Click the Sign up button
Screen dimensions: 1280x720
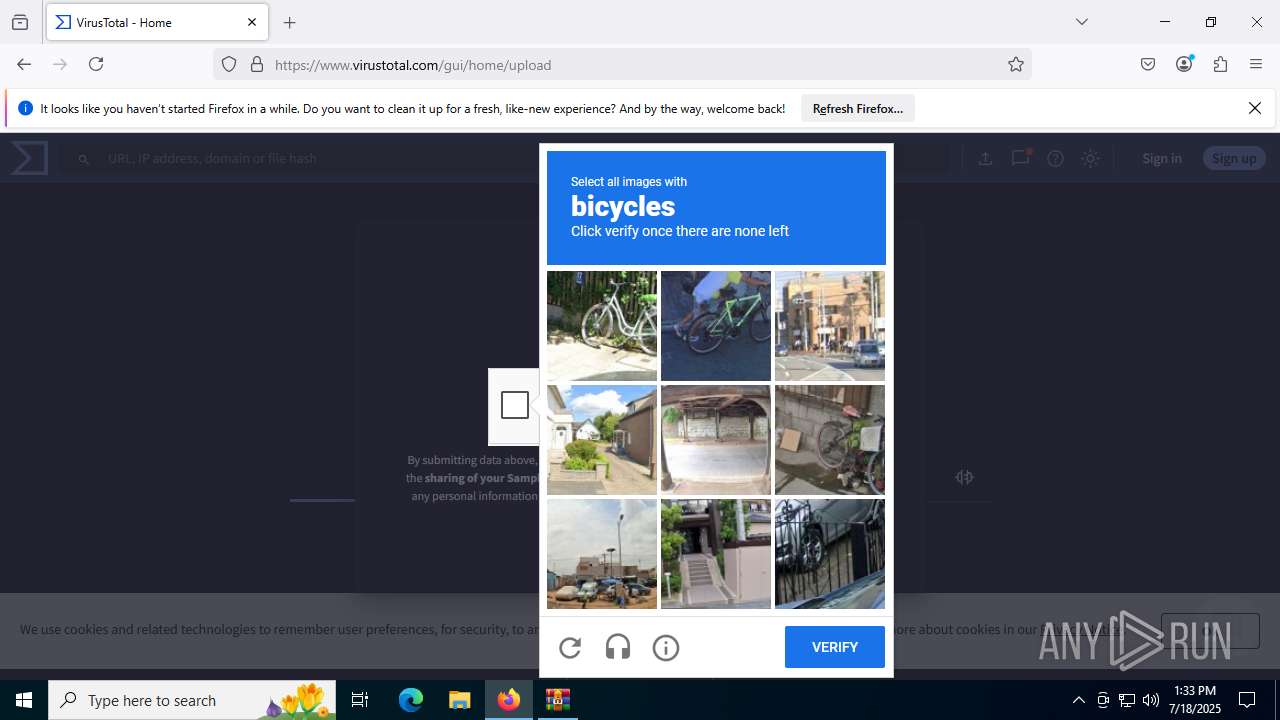pos(1234,158)
